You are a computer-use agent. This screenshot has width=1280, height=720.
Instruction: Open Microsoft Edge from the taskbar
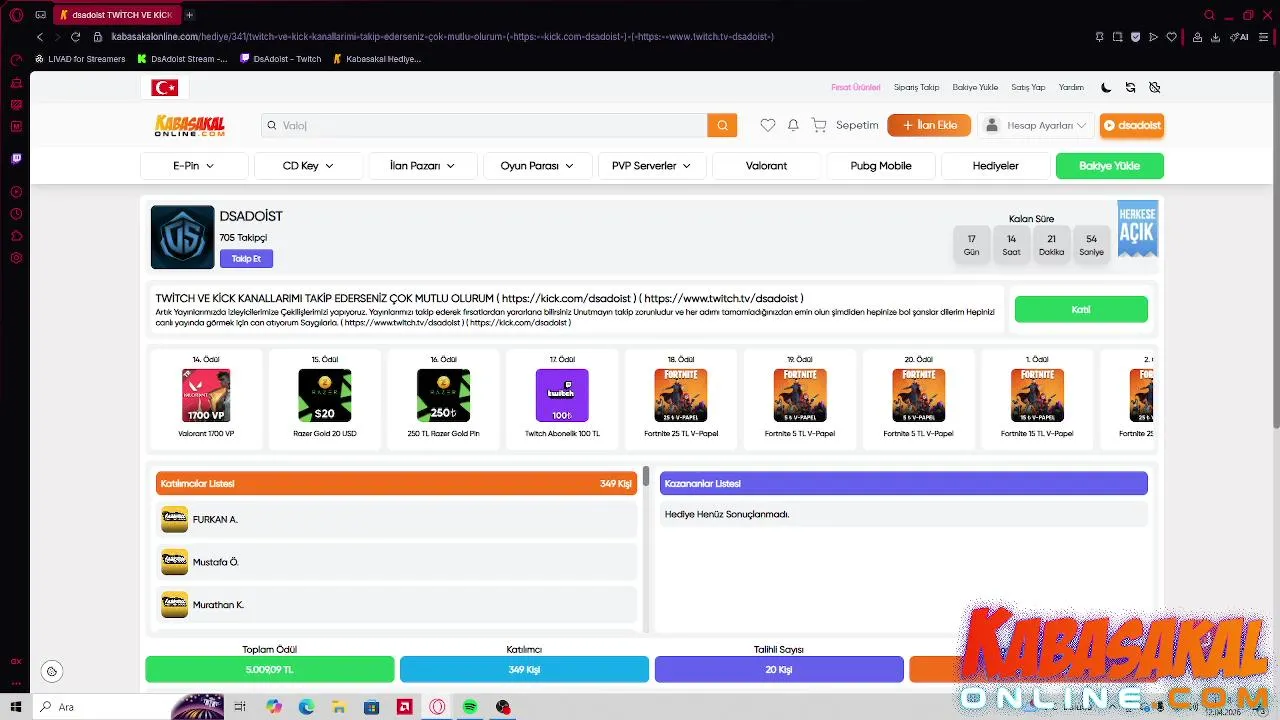(x=306, y=707)
